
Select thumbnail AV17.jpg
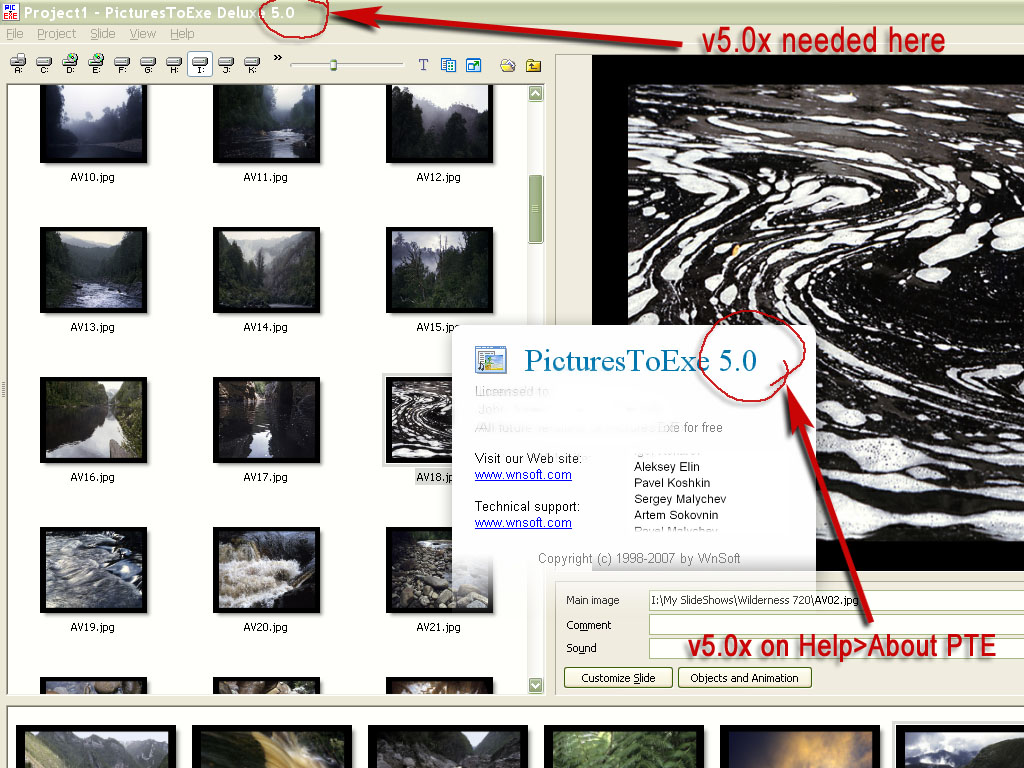pyautogui.click(x=266, y=420)
